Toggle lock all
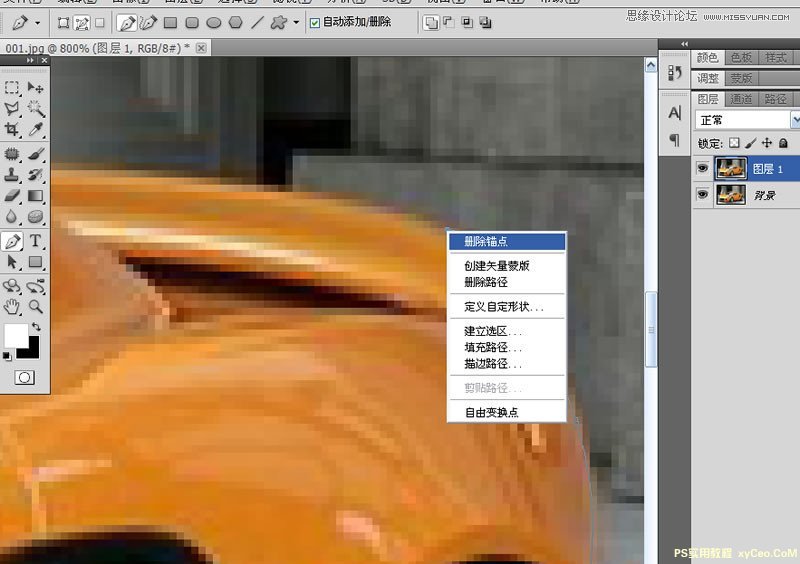Viewport: 800px width, 564px height. click(x=783, y=143)
